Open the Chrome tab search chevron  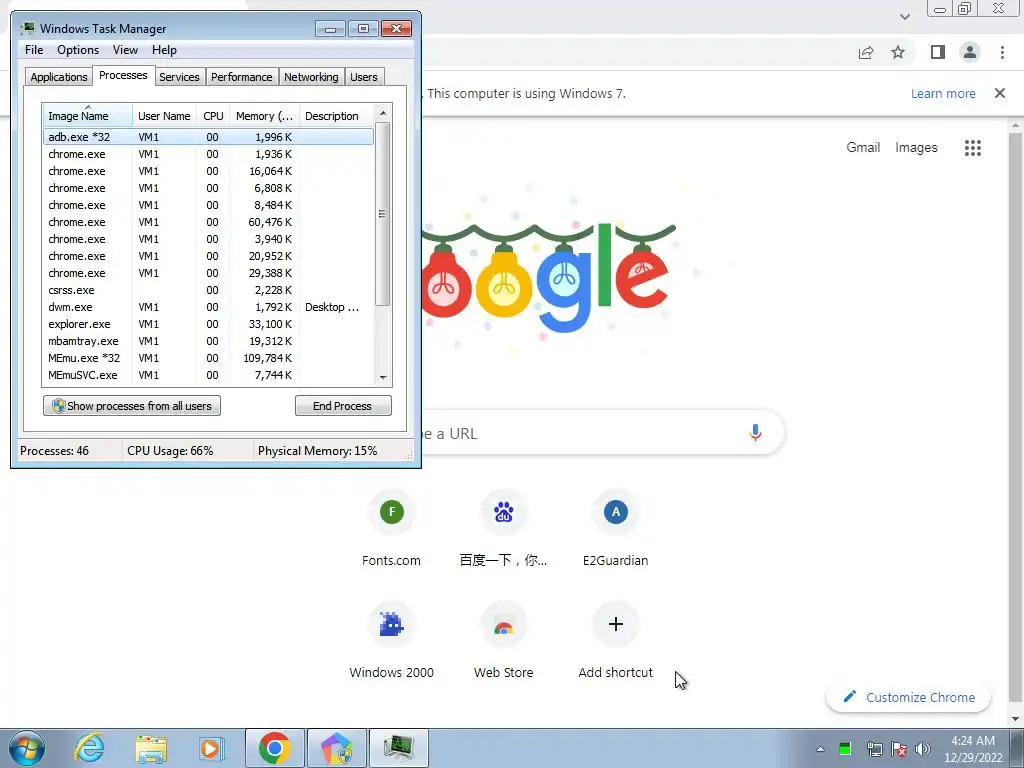click(x=904, y=17)
